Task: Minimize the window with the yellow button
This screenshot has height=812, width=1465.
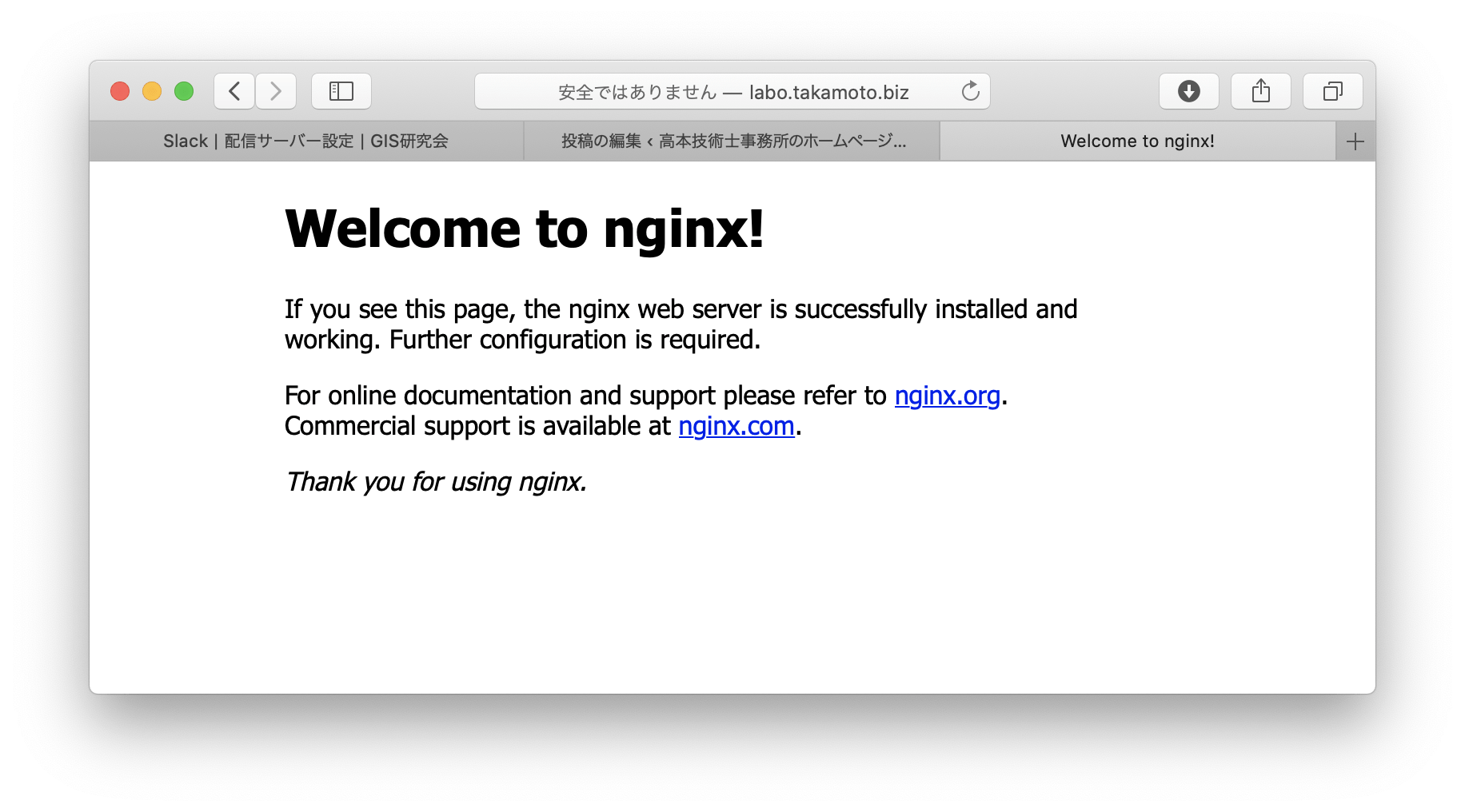Action: (152, 91)
